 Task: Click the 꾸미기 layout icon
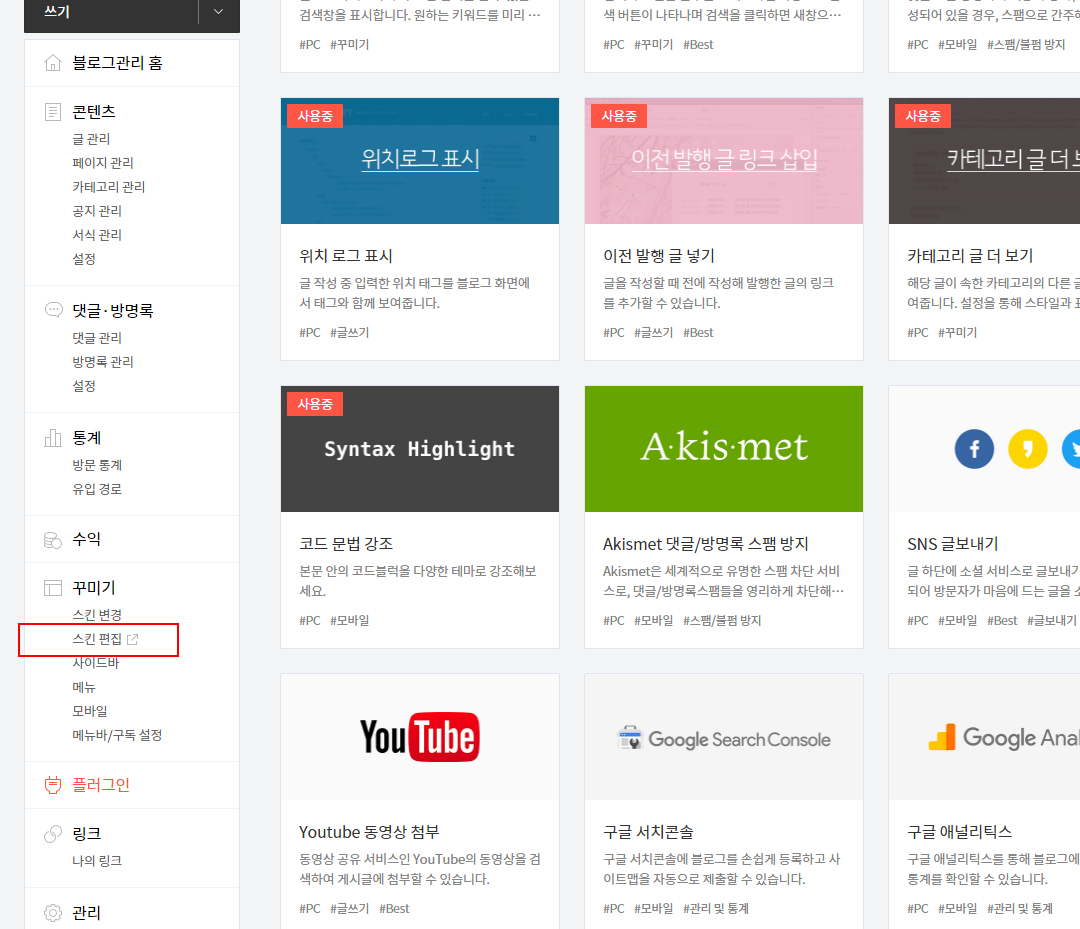click(x=53, y=587)
